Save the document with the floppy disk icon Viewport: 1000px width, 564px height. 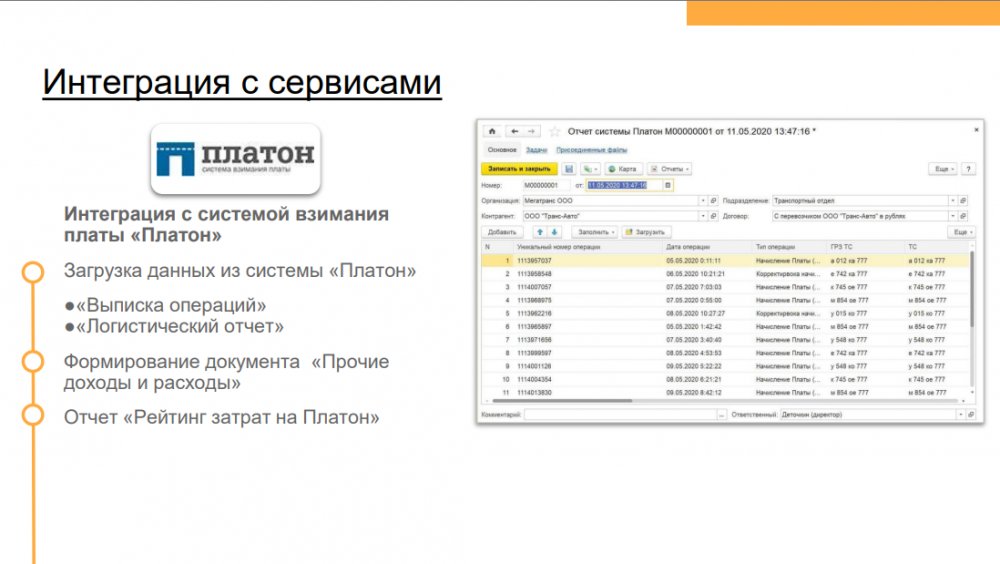click(x=569, y=169)
